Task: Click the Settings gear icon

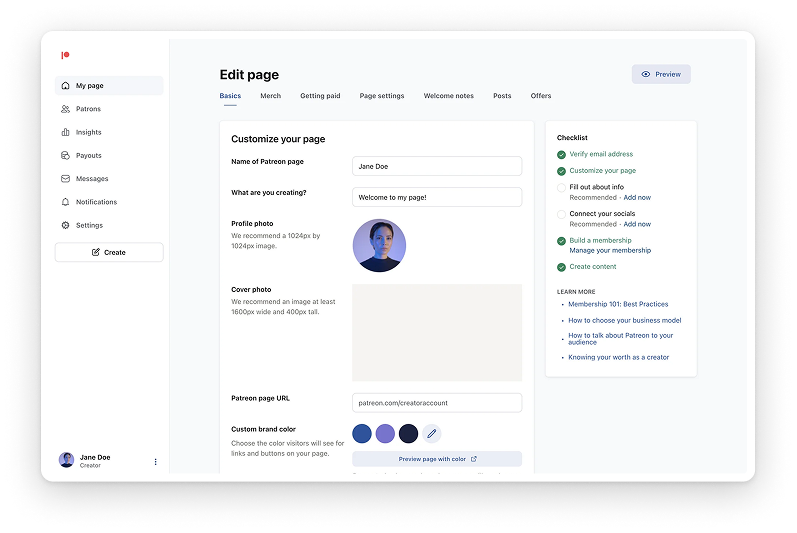Action: click(65, 225)
